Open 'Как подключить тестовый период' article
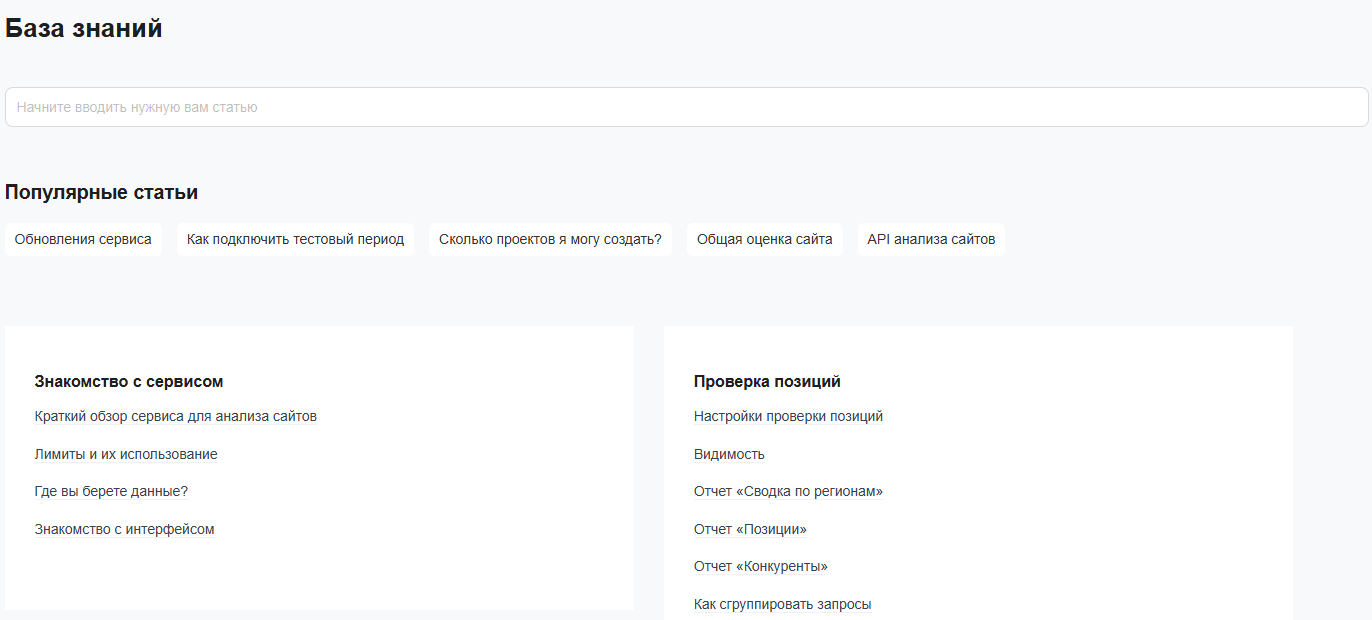The height and width of the screenshot is (620, 1372). coord(295,240)
